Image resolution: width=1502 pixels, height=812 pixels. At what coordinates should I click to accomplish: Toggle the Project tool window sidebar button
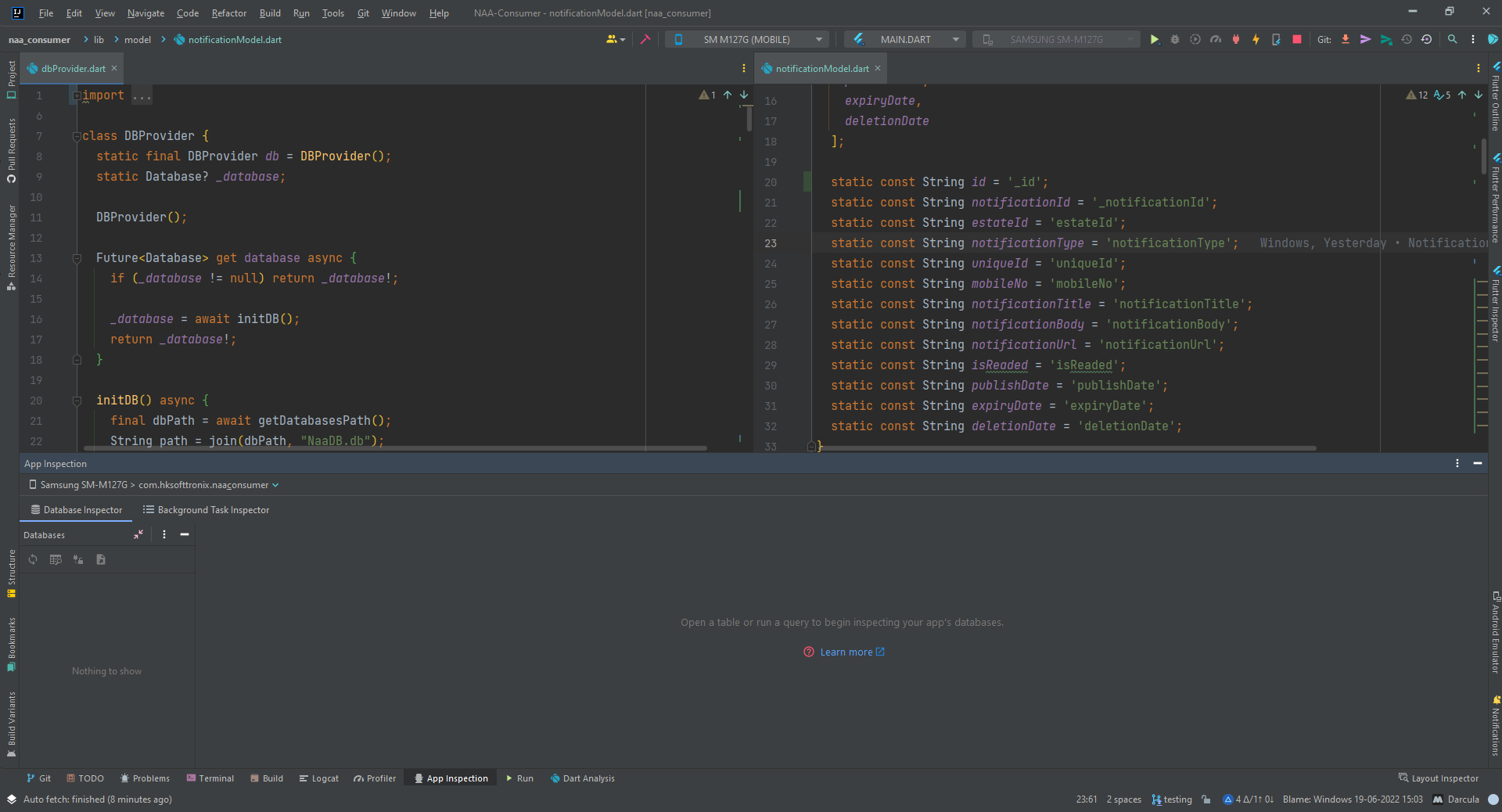pos(11,80)
